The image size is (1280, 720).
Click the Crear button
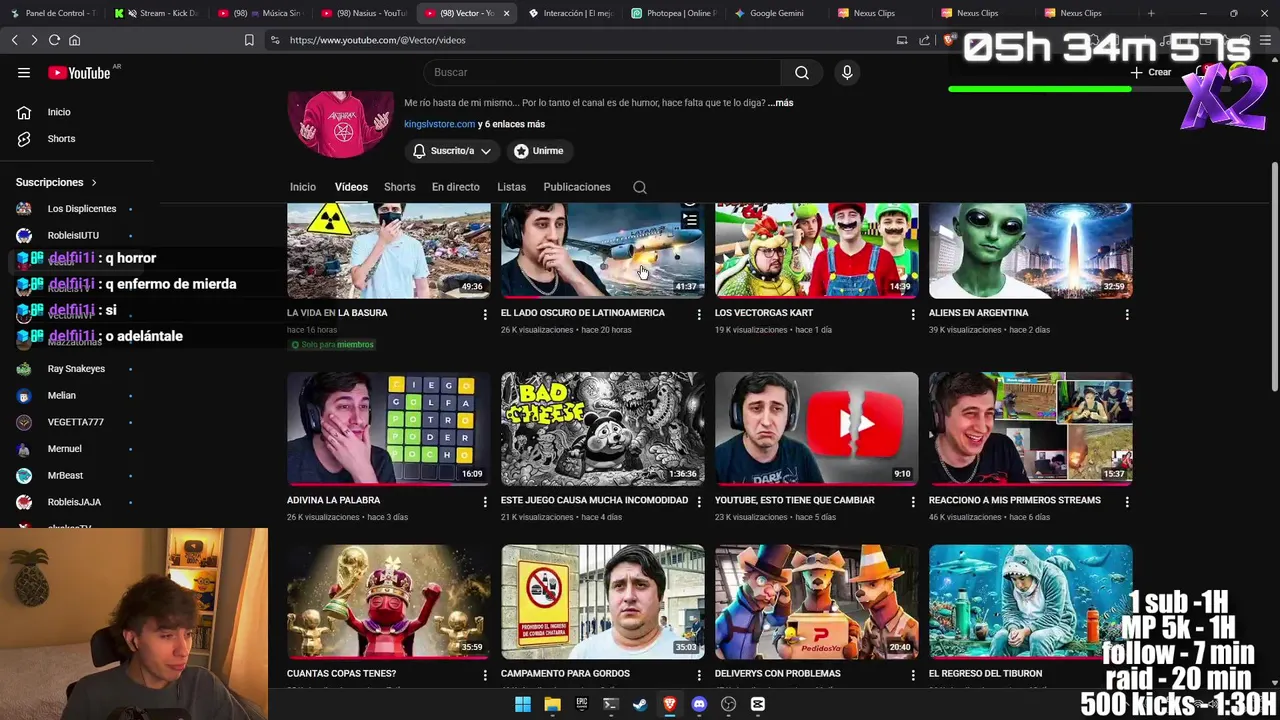(1150, 72)
